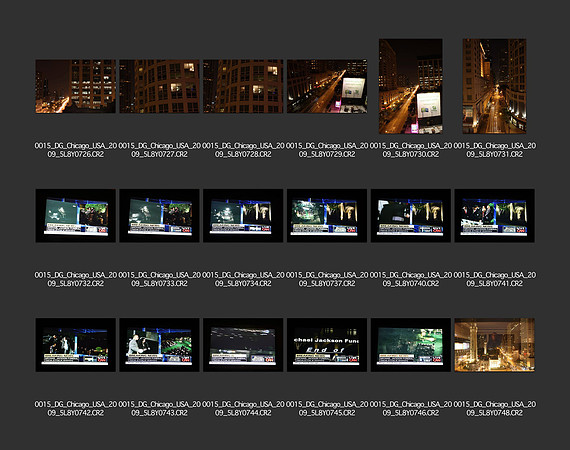
Task: Click filename label ending 5L8Y0732.CR2
Action: (x=76, y=279)
